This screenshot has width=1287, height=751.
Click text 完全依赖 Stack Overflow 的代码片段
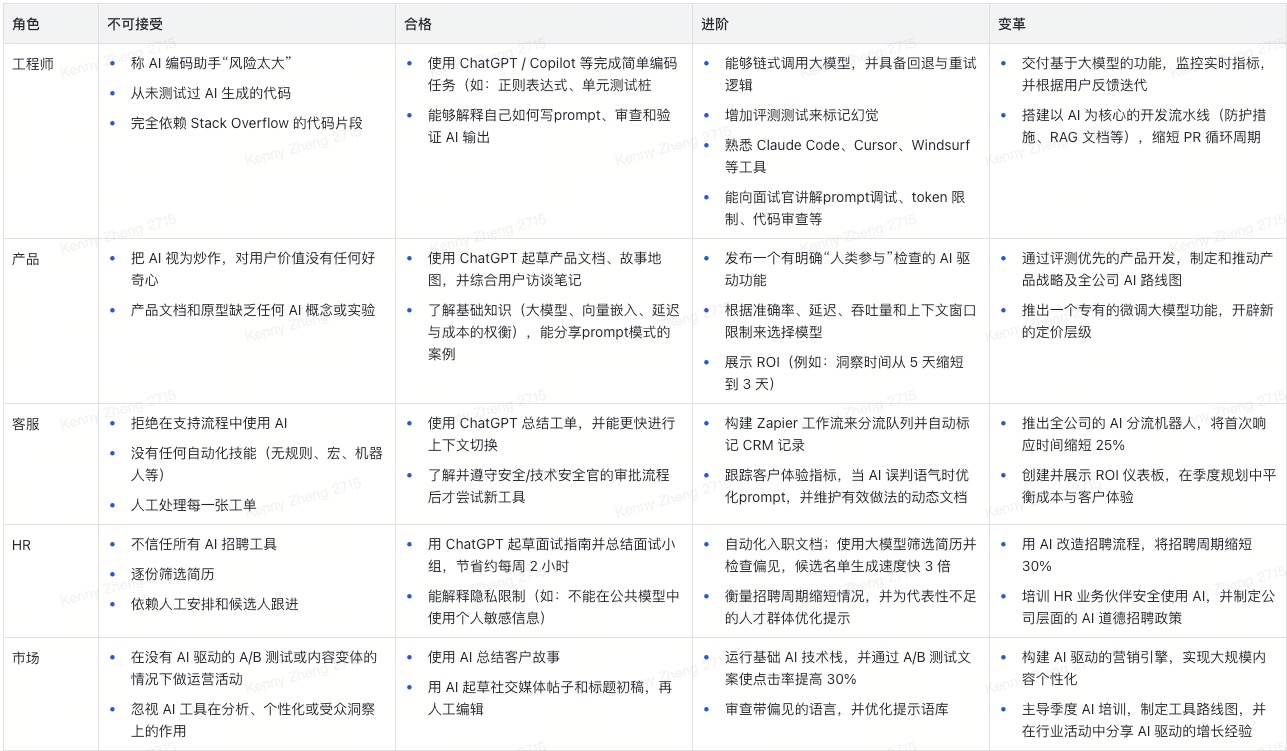pyautogui.click(x=247, y=123)
